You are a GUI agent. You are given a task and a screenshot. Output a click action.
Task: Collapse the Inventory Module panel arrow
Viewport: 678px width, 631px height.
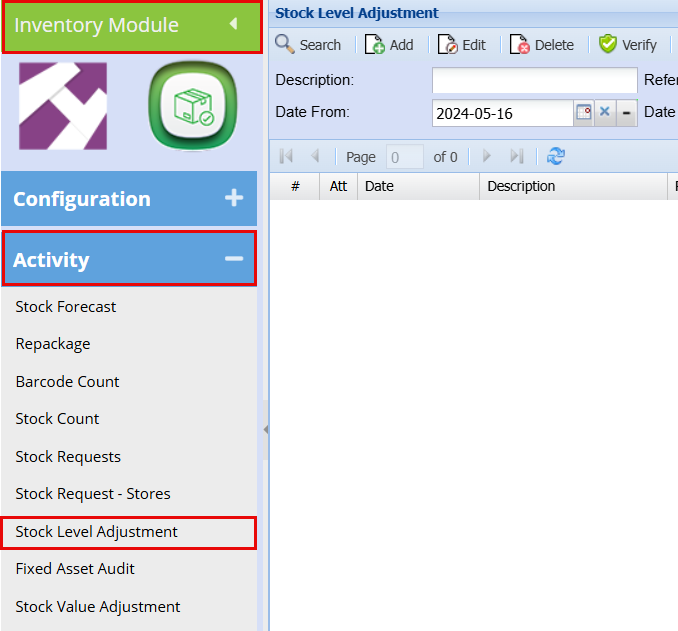pos(233,23)
